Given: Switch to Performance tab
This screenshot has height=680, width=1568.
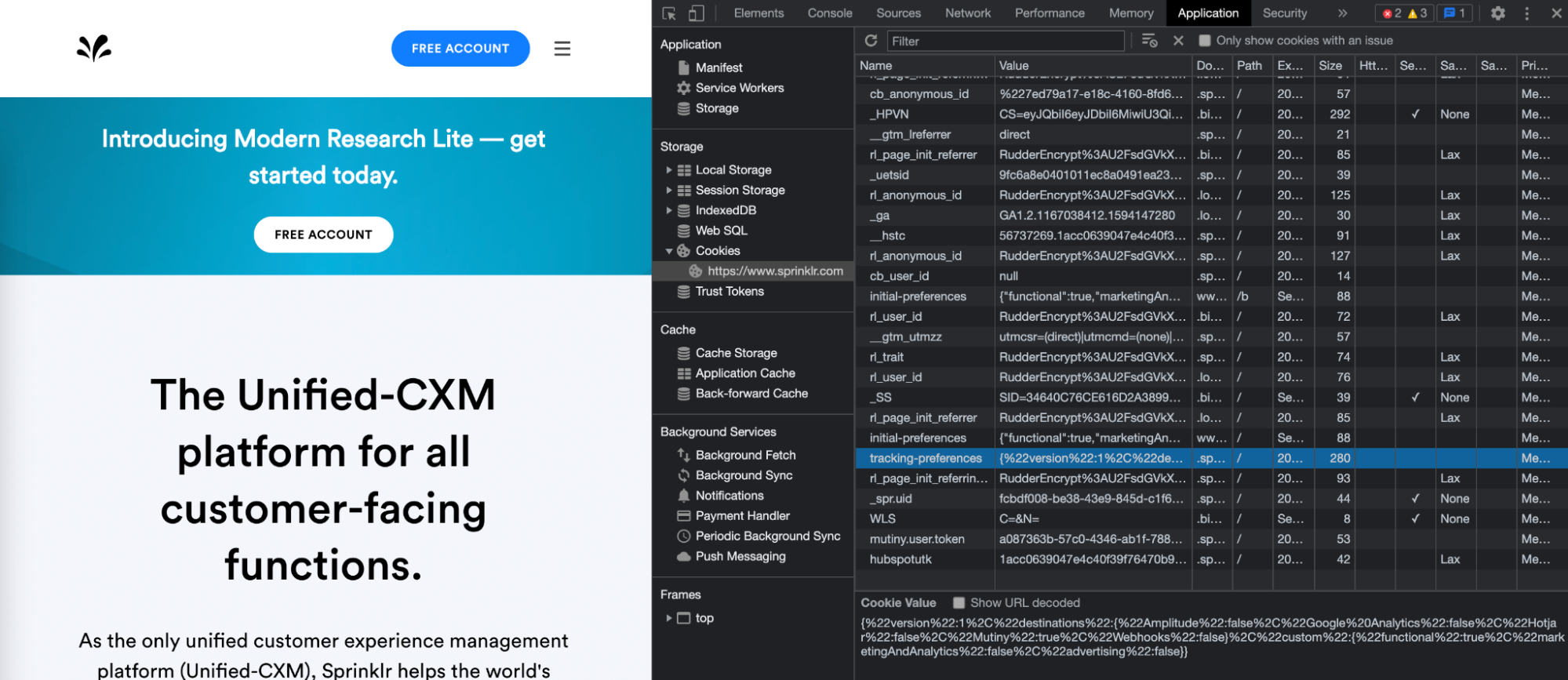Looking at the screenshot, I should 1050,13.
